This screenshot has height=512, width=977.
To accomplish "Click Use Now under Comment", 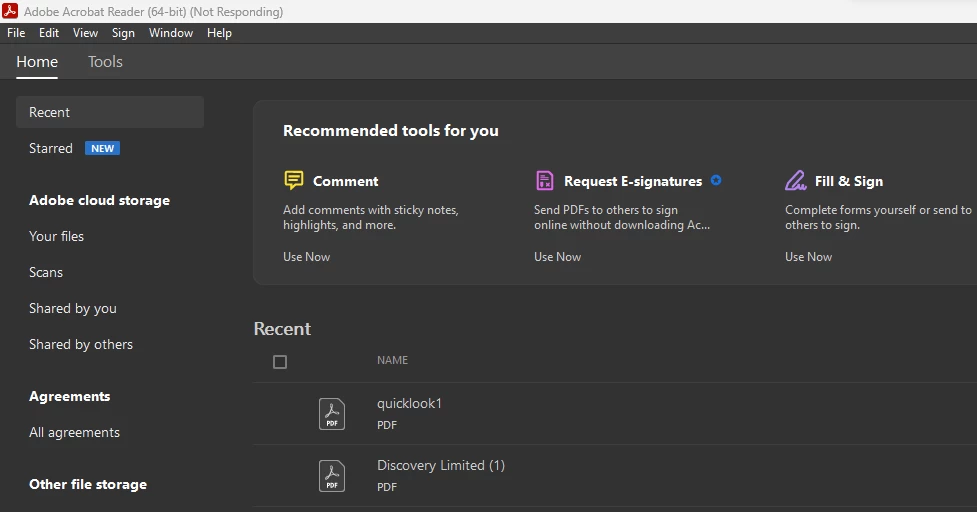I will click(x=307, y=257).
